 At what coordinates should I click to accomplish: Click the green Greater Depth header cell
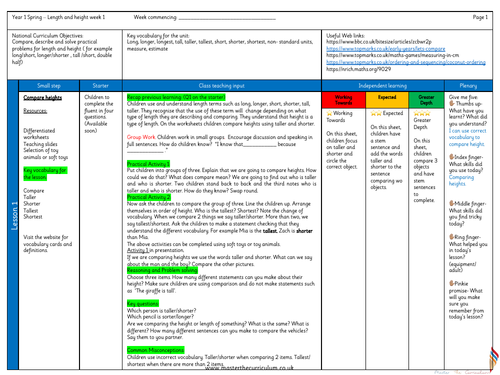click(x=426, y=100)
